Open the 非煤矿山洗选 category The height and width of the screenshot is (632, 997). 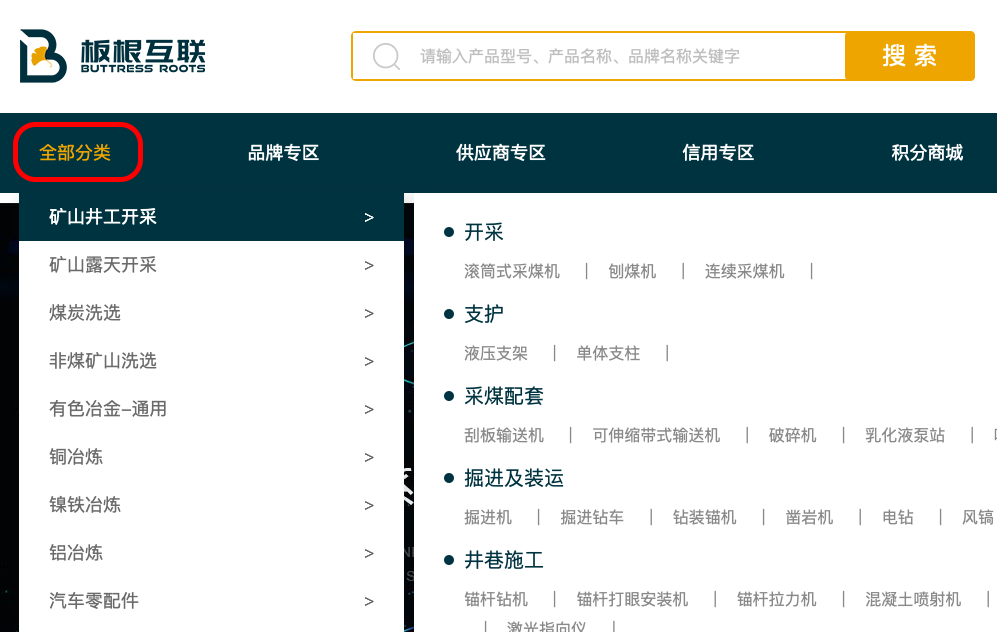103,361
